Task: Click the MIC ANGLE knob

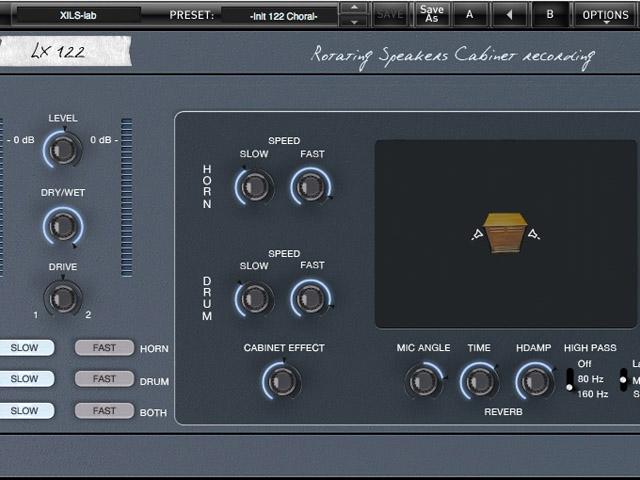Action: tap(423, 380)
